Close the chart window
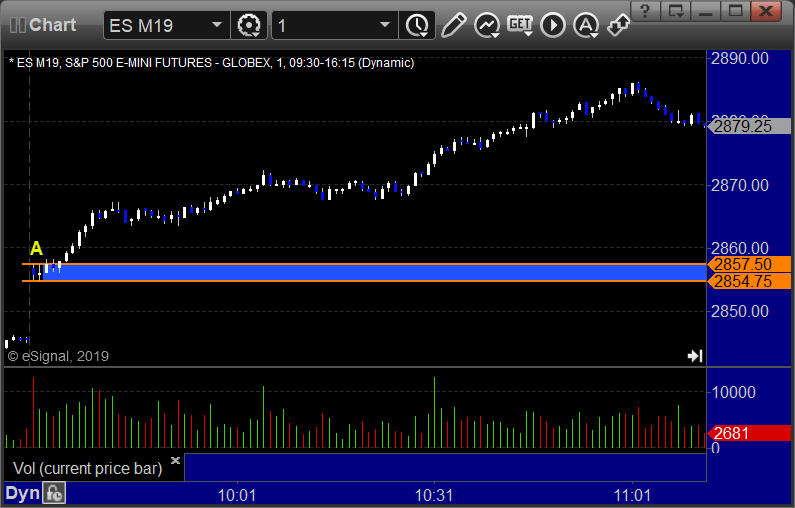 point(766,10)
